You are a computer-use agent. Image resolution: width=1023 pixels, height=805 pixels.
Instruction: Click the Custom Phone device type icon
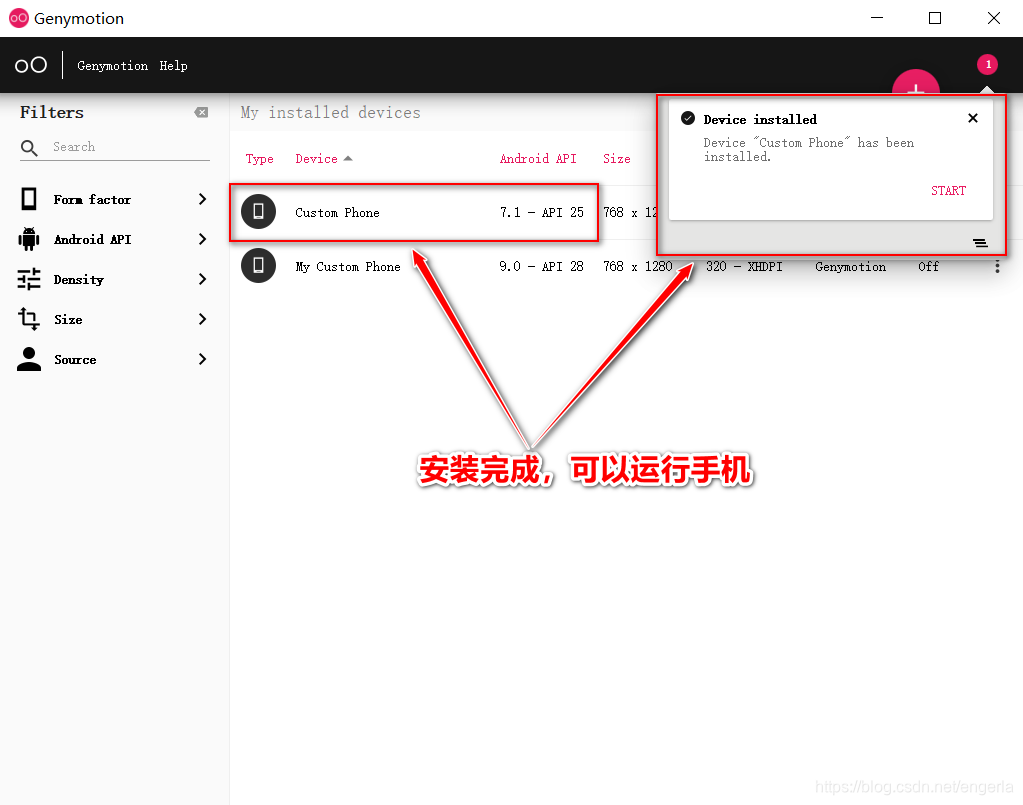258,211
